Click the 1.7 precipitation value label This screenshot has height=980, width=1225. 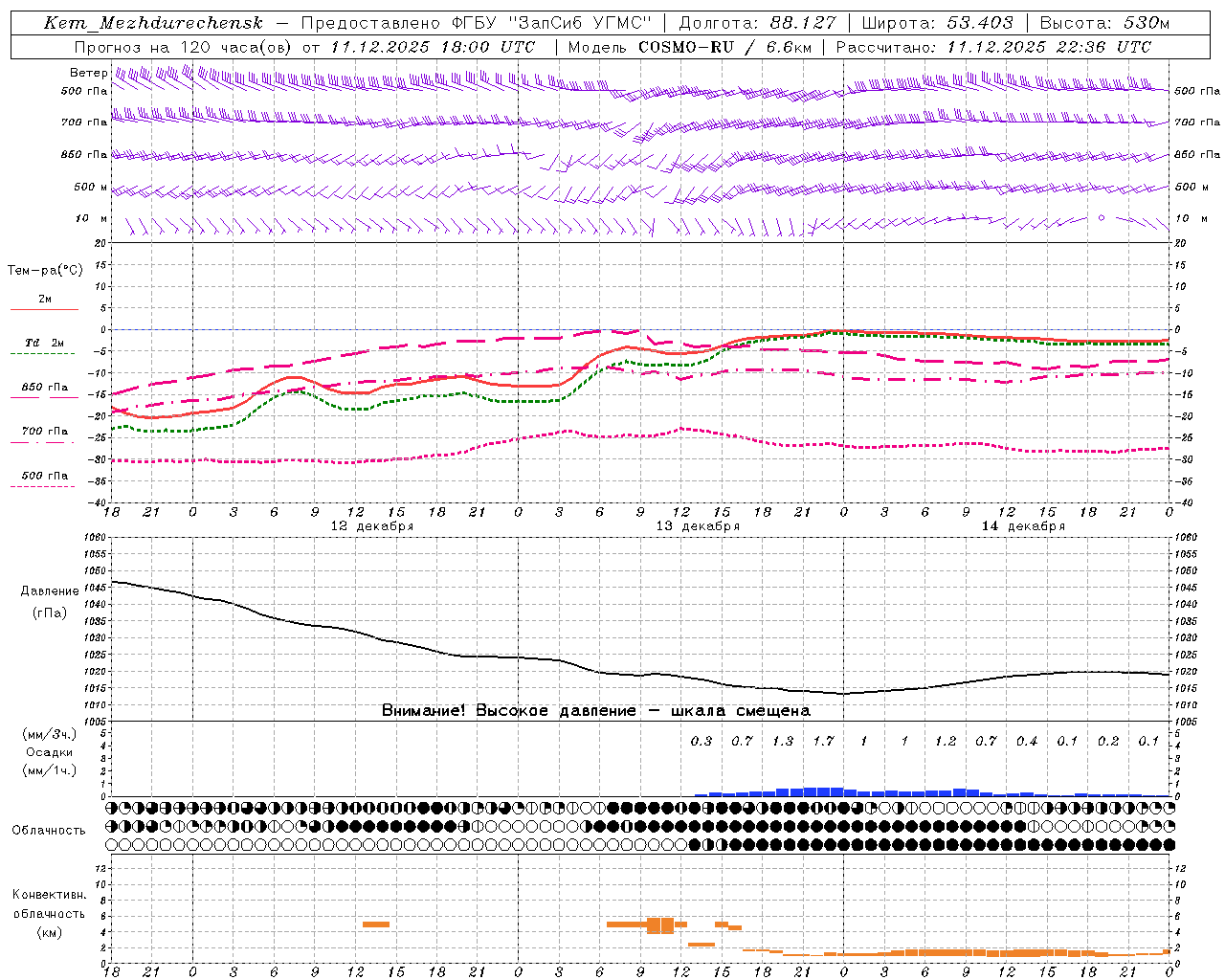pos(823,741)
